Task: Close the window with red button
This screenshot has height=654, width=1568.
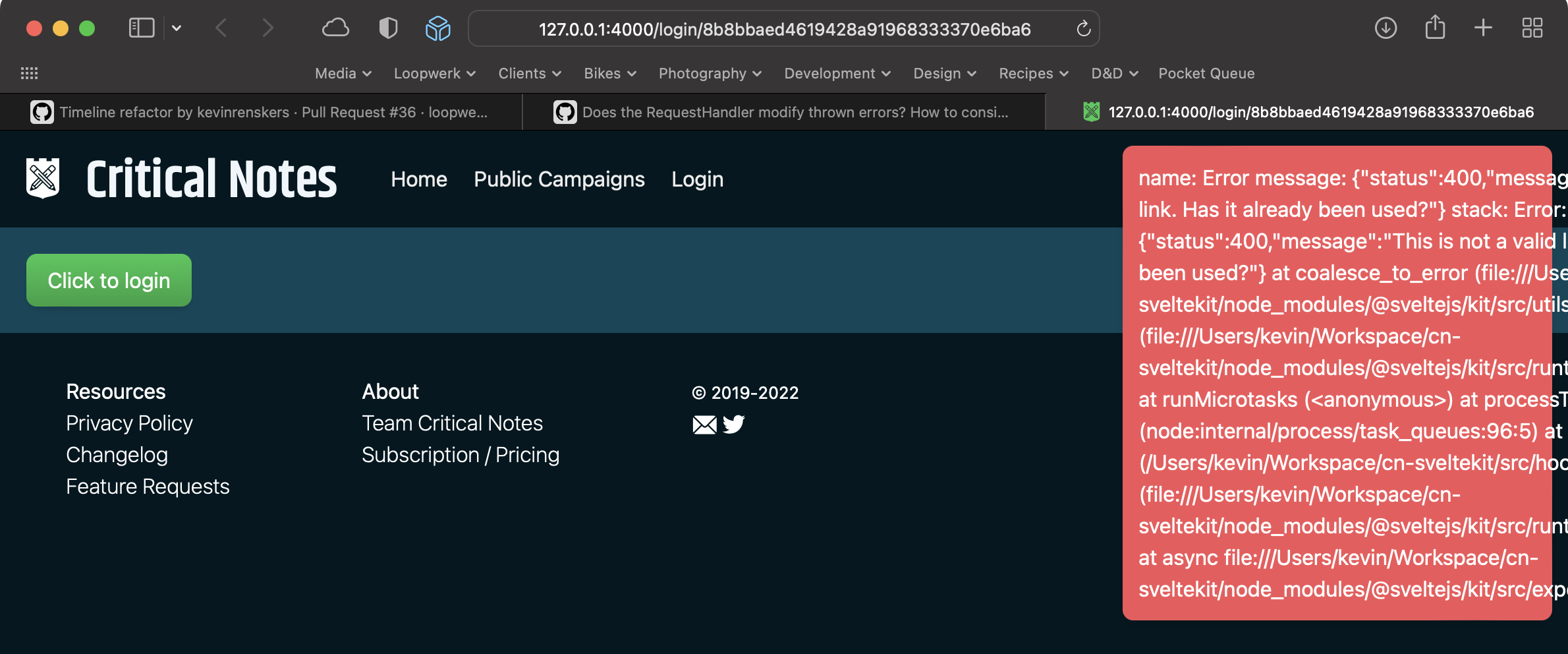Action: coord(34,28)
